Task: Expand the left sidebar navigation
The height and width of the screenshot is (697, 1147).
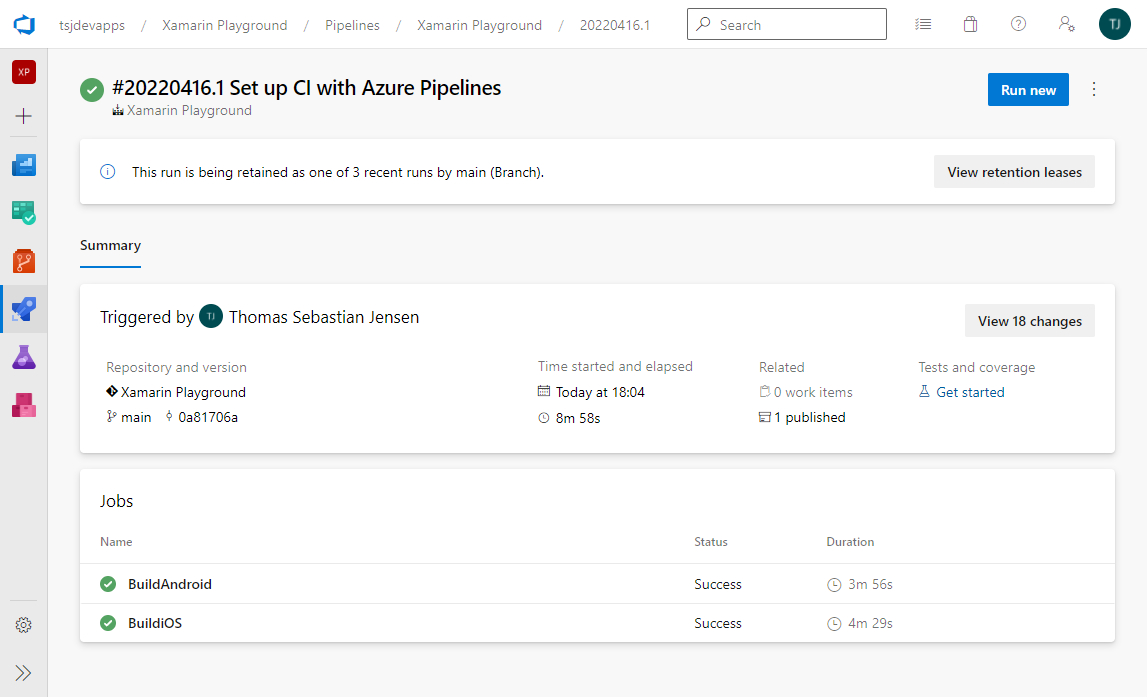Action: pos(24,673)
